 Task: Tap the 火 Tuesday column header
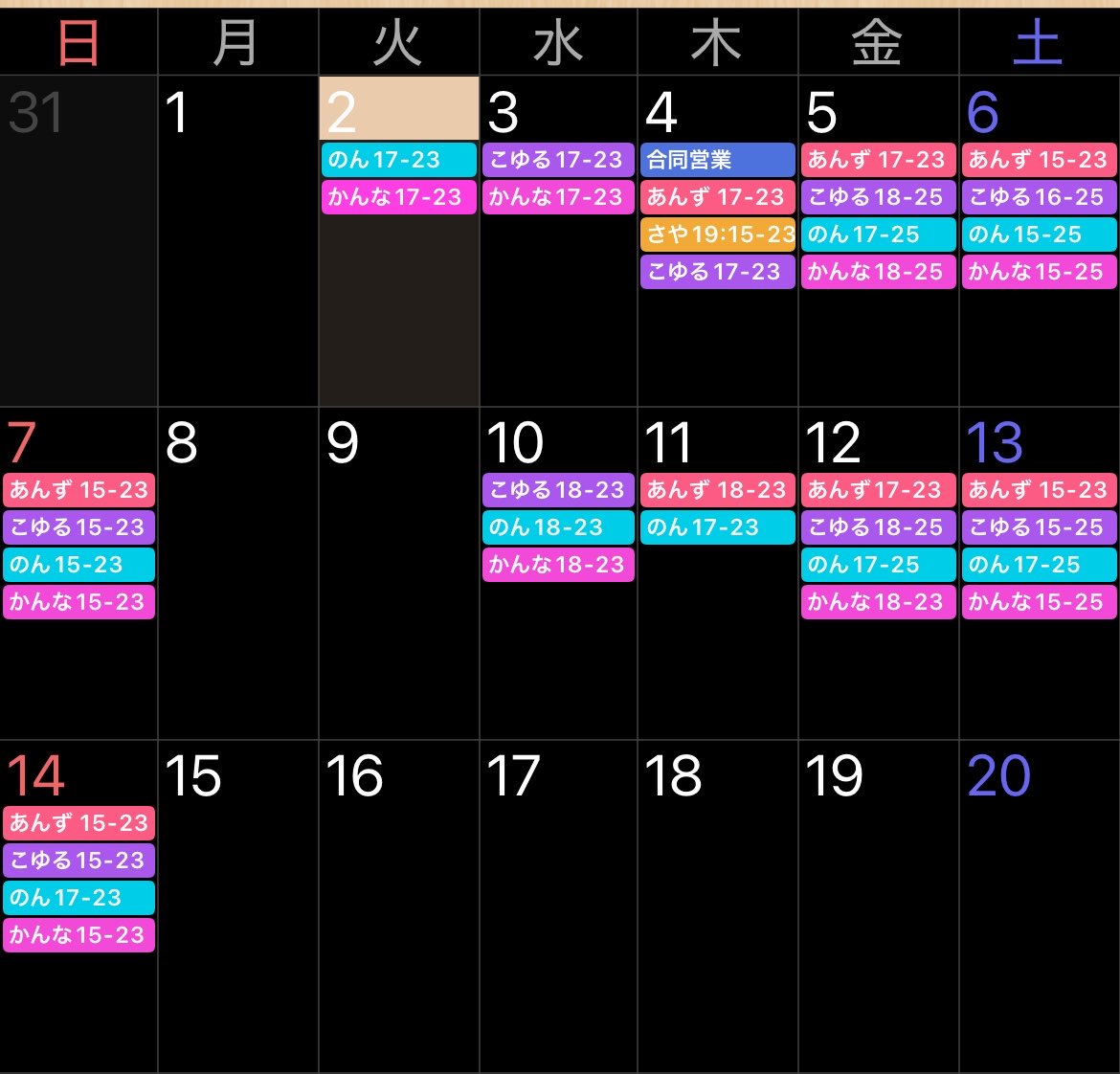point(398,42)
